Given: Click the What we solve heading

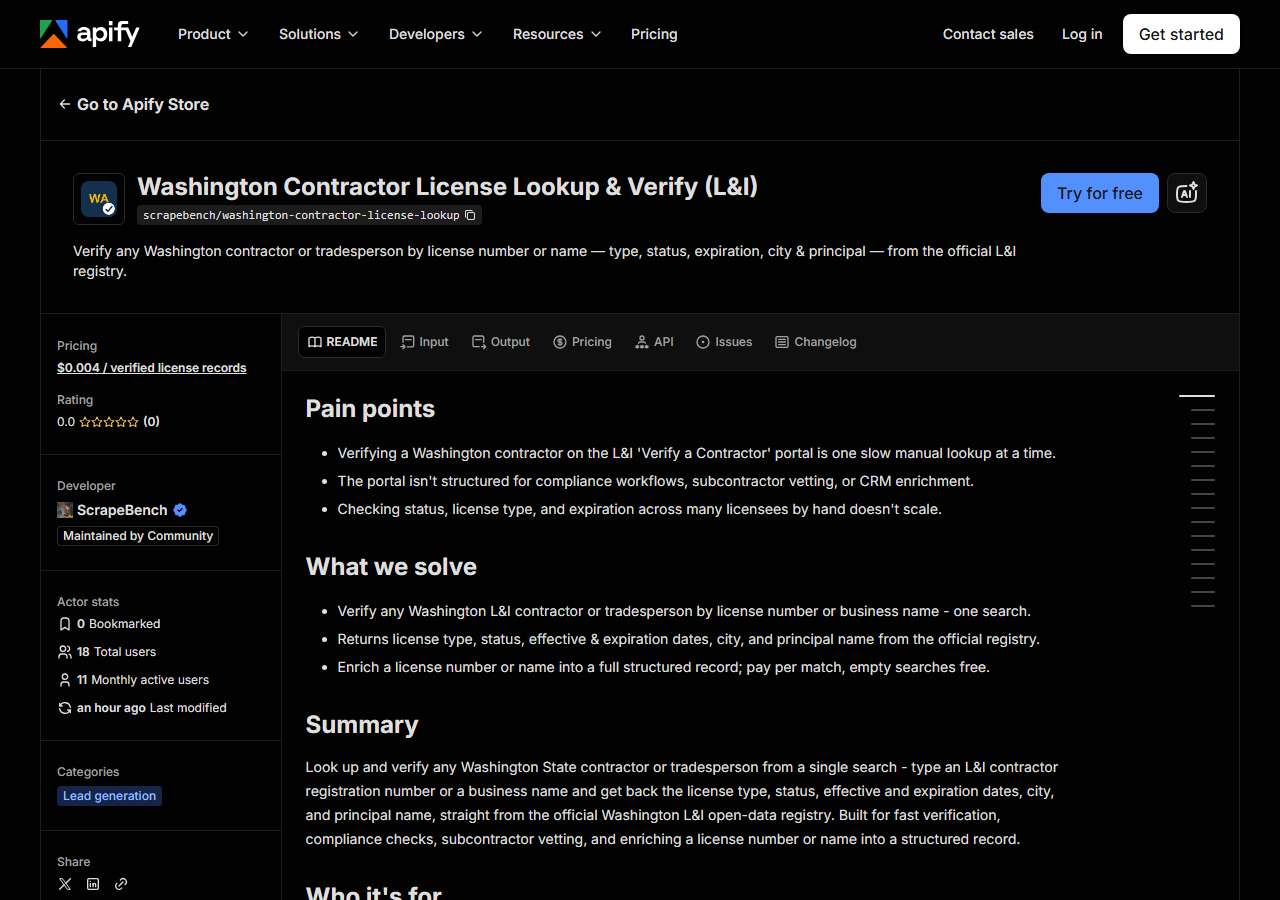Looking at the screenshot, I should click(391, 567).
